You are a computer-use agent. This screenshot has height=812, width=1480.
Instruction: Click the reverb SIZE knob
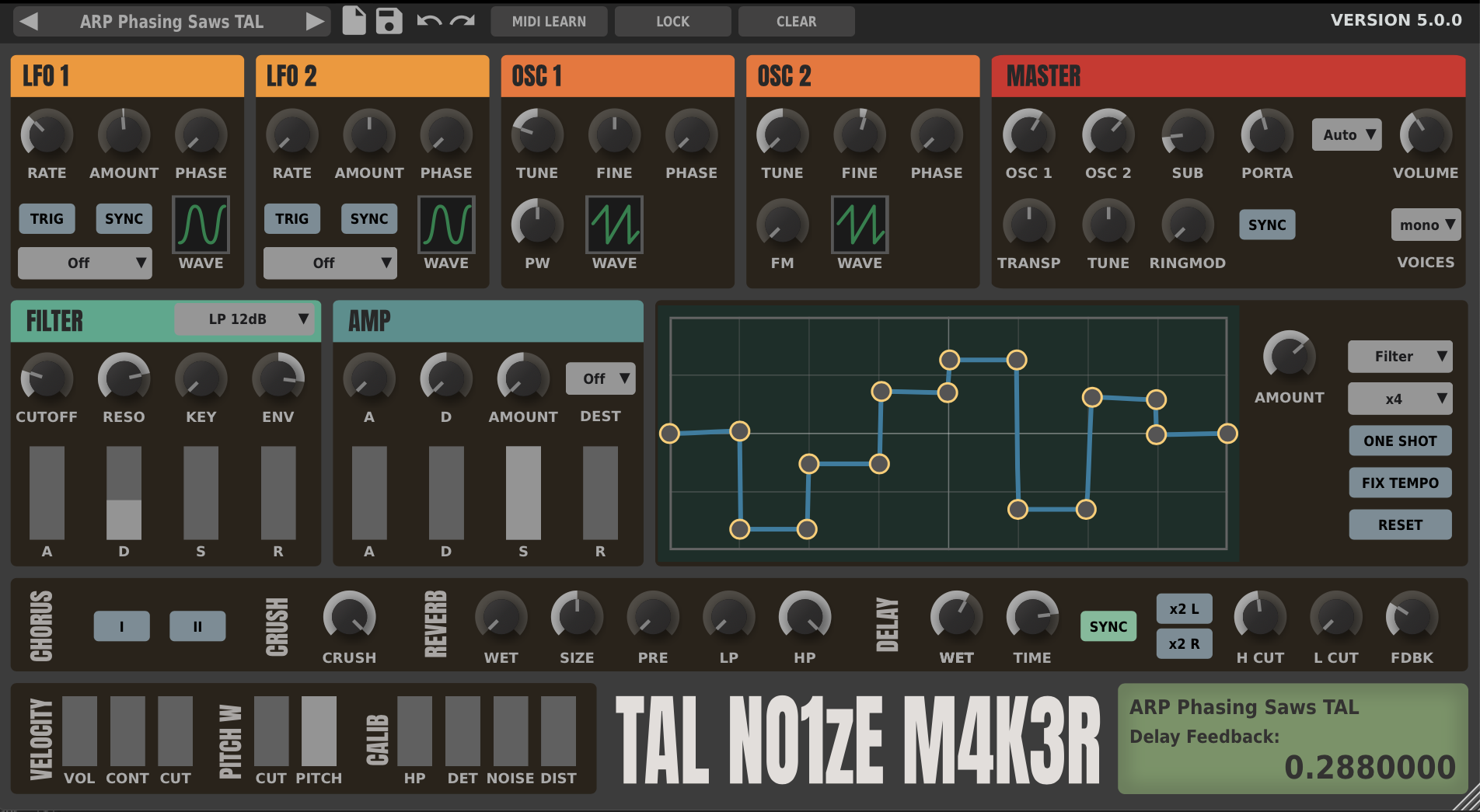pos(577,618)
